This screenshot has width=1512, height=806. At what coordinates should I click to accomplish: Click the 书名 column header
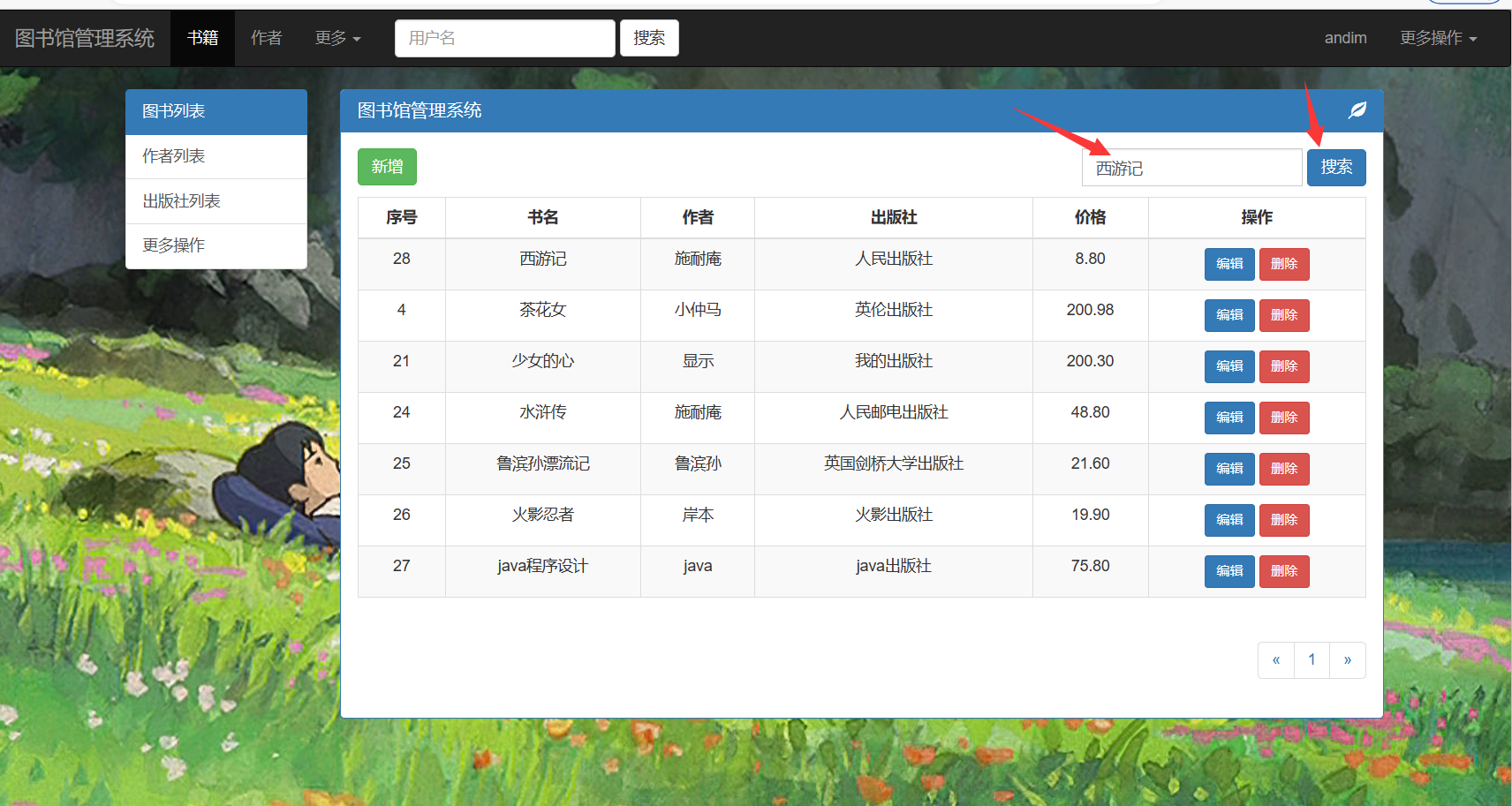(543, 217)
